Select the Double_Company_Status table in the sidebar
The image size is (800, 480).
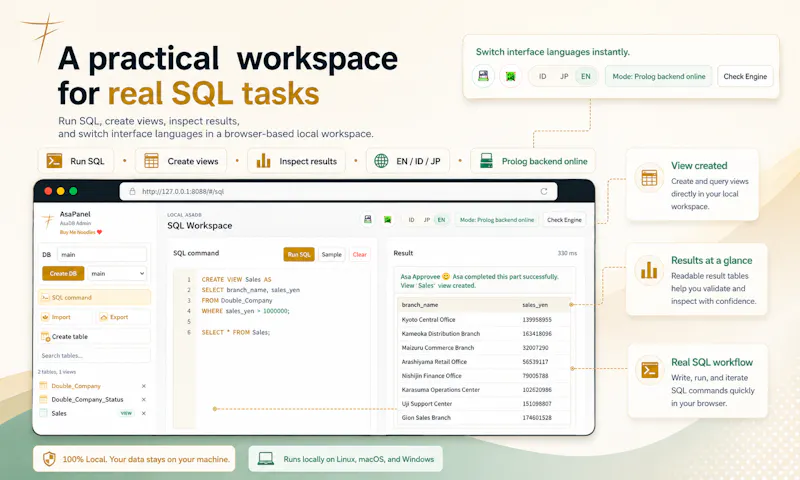[x=87, y=399]
